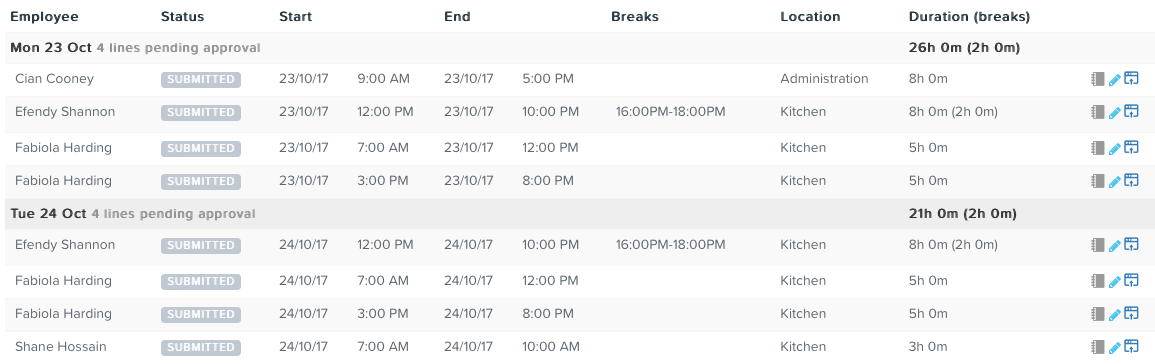Select Efendy Shannon's name on 23/10/17 row
This screenshot has width=1155, height=364.
(x=65, y=112)
